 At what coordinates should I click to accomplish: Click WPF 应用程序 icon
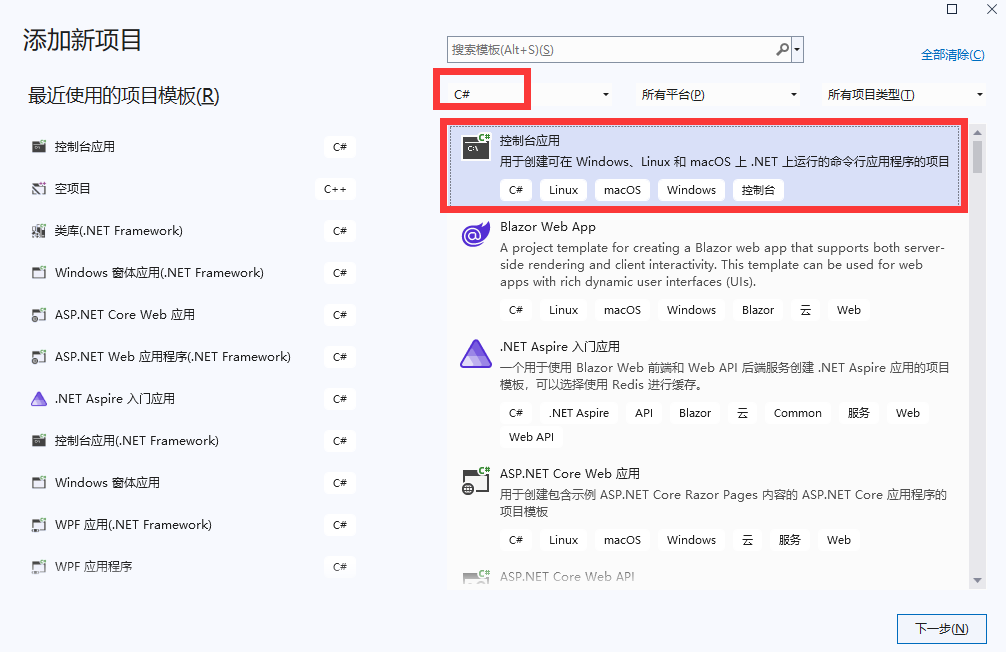point(39,567)
